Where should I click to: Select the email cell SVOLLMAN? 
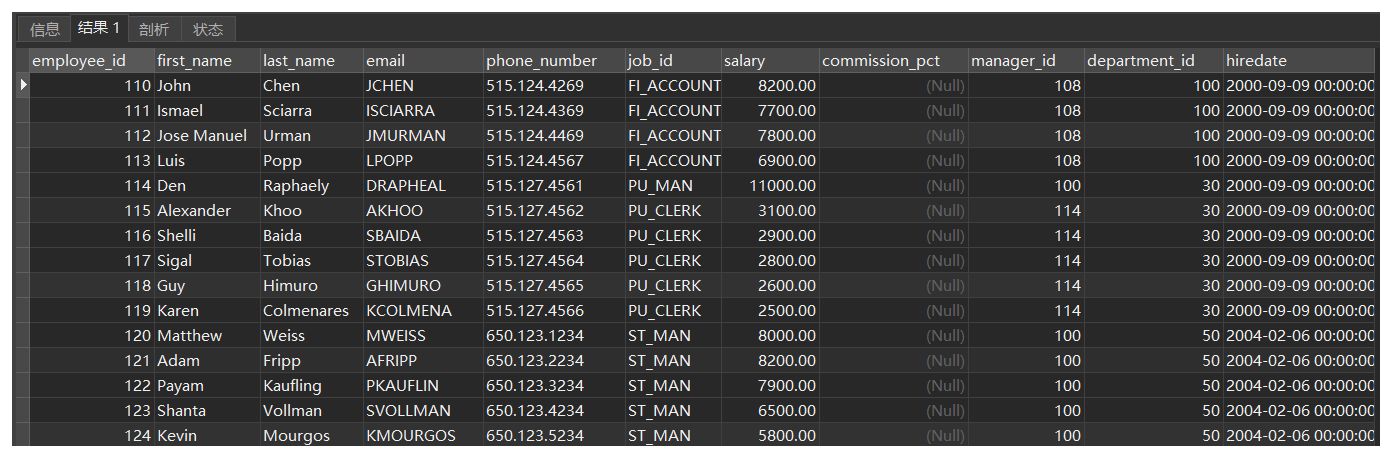(423, 411)
